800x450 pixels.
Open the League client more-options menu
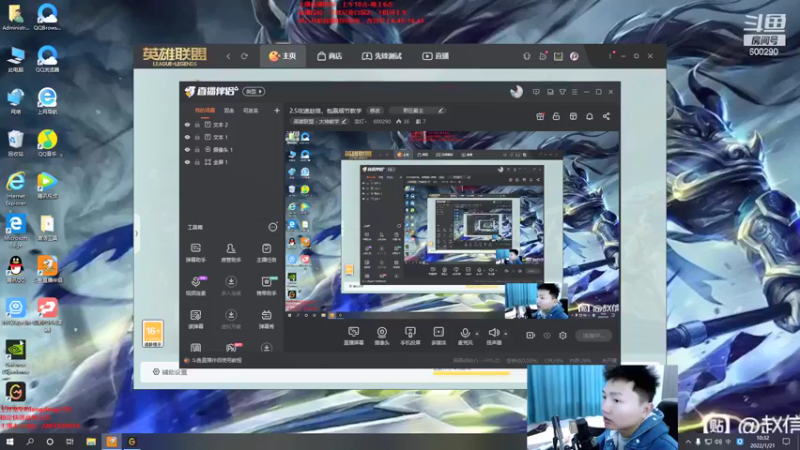[x=610, y=56]
